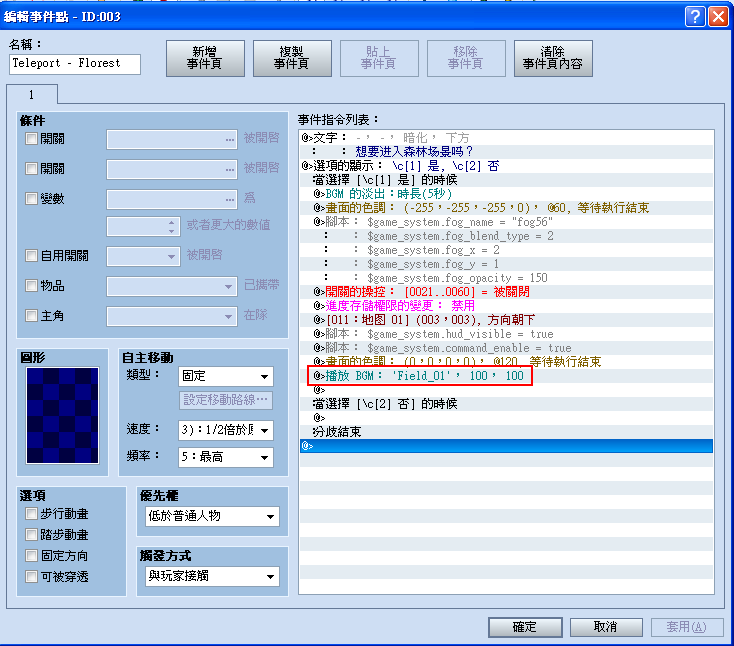
Task: Select the script line fog_name = "fog56"
Action: pos(506,222)
